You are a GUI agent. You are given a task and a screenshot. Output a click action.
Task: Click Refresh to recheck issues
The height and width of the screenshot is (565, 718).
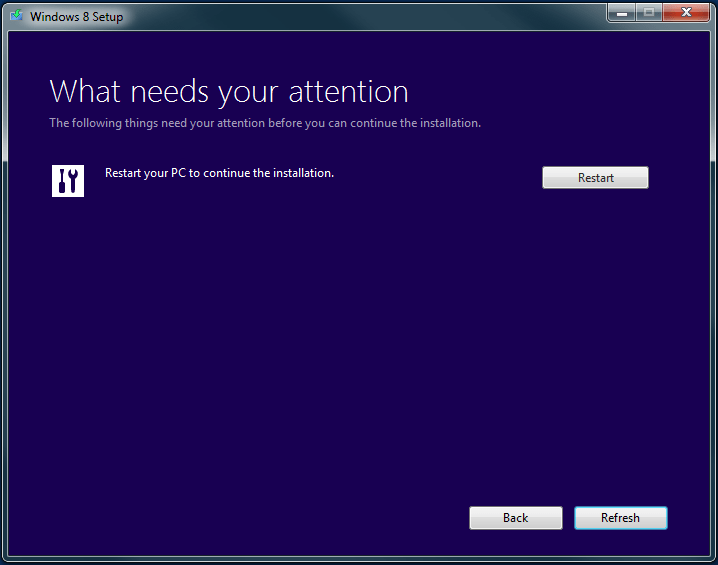(x=620, y=518)
